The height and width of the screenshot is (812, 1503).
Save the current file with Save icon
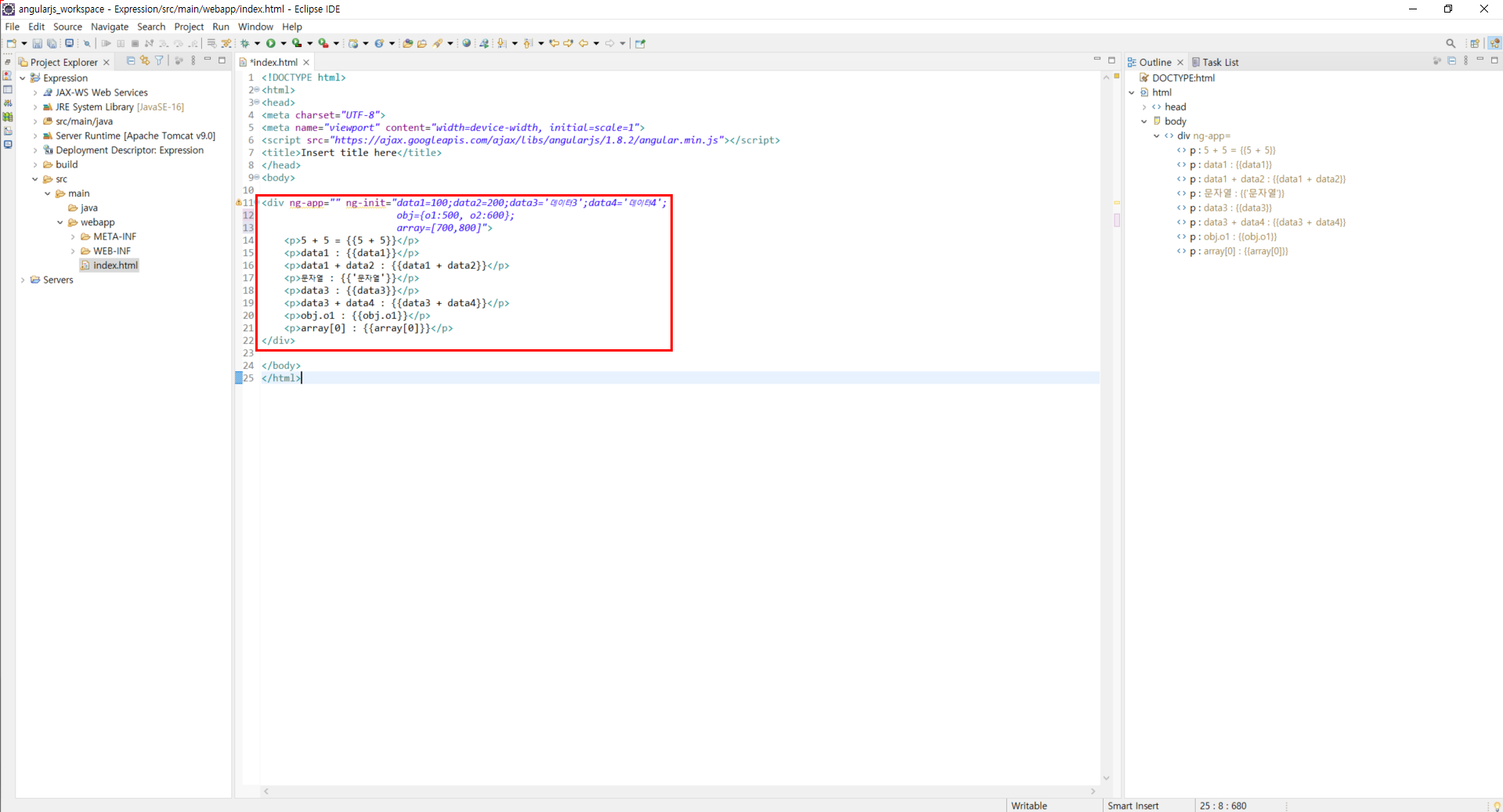pos(37,44)
